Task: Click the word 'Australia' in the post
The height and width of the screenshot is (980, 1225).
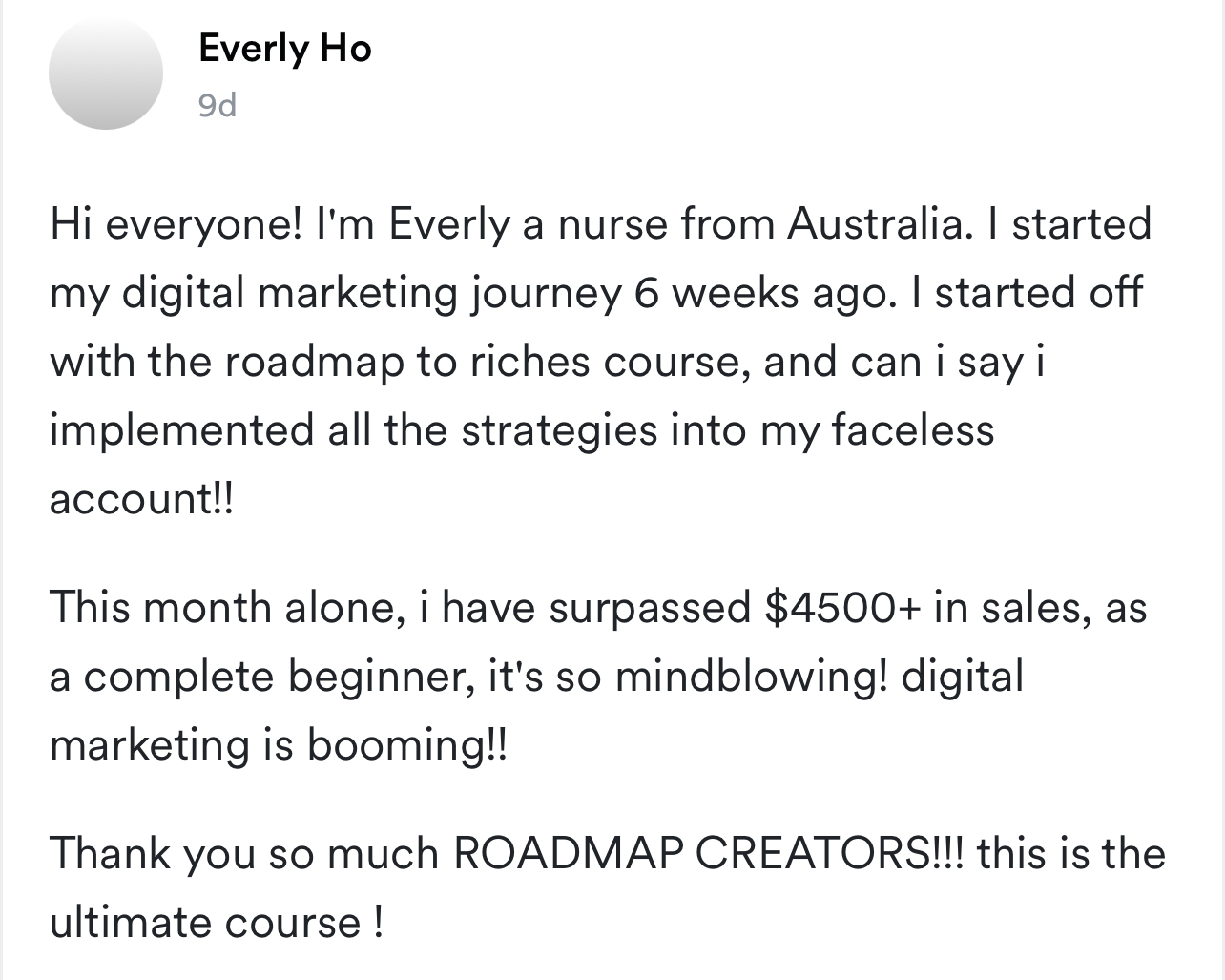Action: pos(874,224)
